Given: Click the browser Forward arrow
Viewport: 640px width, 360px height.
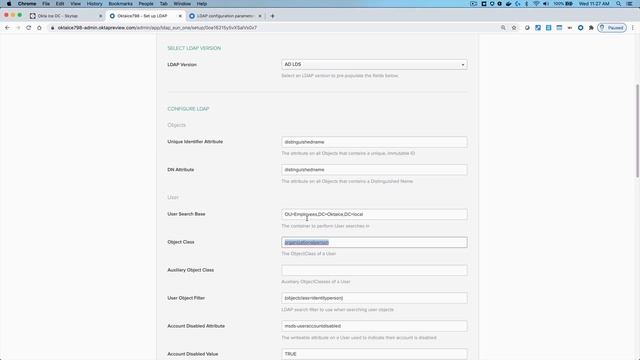Looking at the screenshot, I should point(18,28).
